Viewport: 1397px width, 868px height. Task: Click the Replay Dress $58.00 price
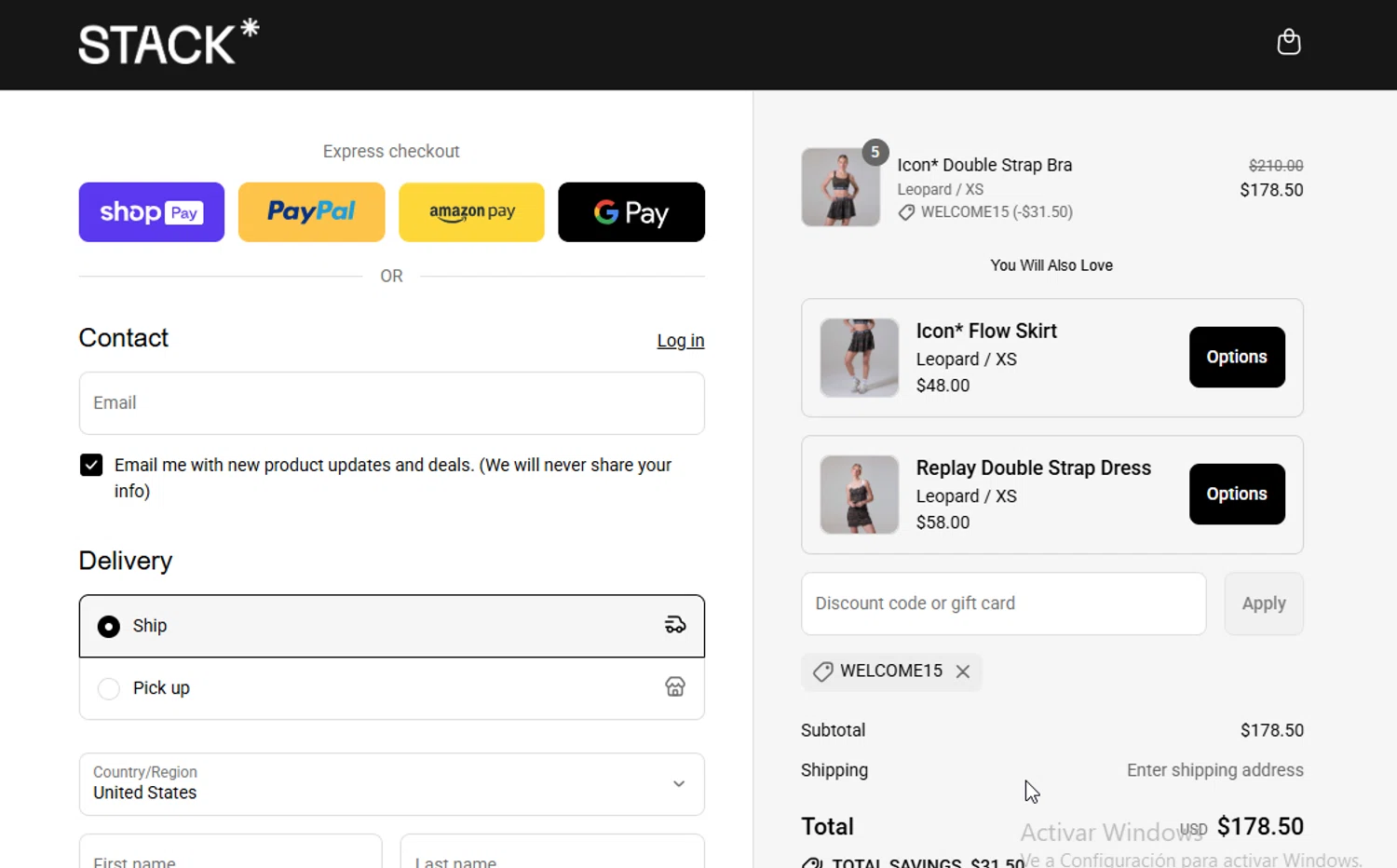pyautogui.click(x=943, y=522)
